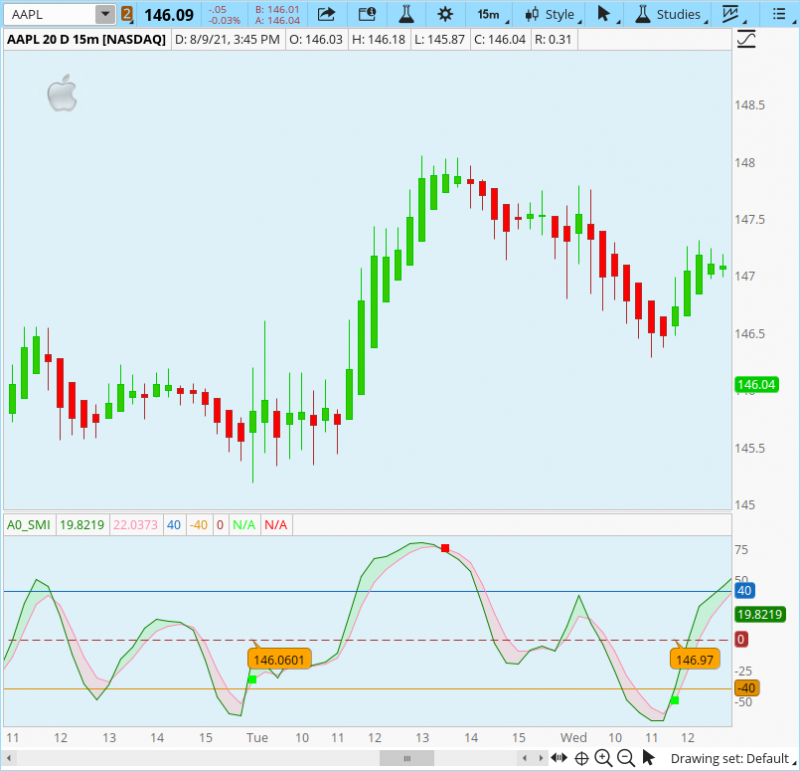Open the Style menu
Viewport: 800px width, 771px height.
point(552,14)
